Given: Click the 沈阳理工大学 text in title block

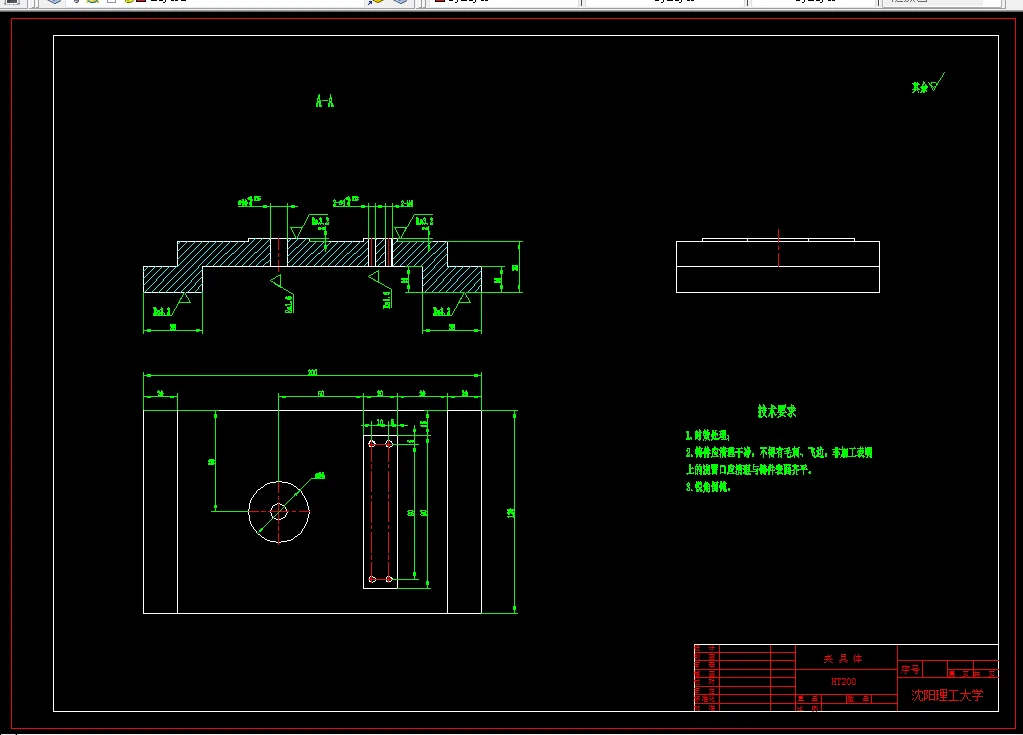Looking at the screenshot, I should (x=947, y=695).
